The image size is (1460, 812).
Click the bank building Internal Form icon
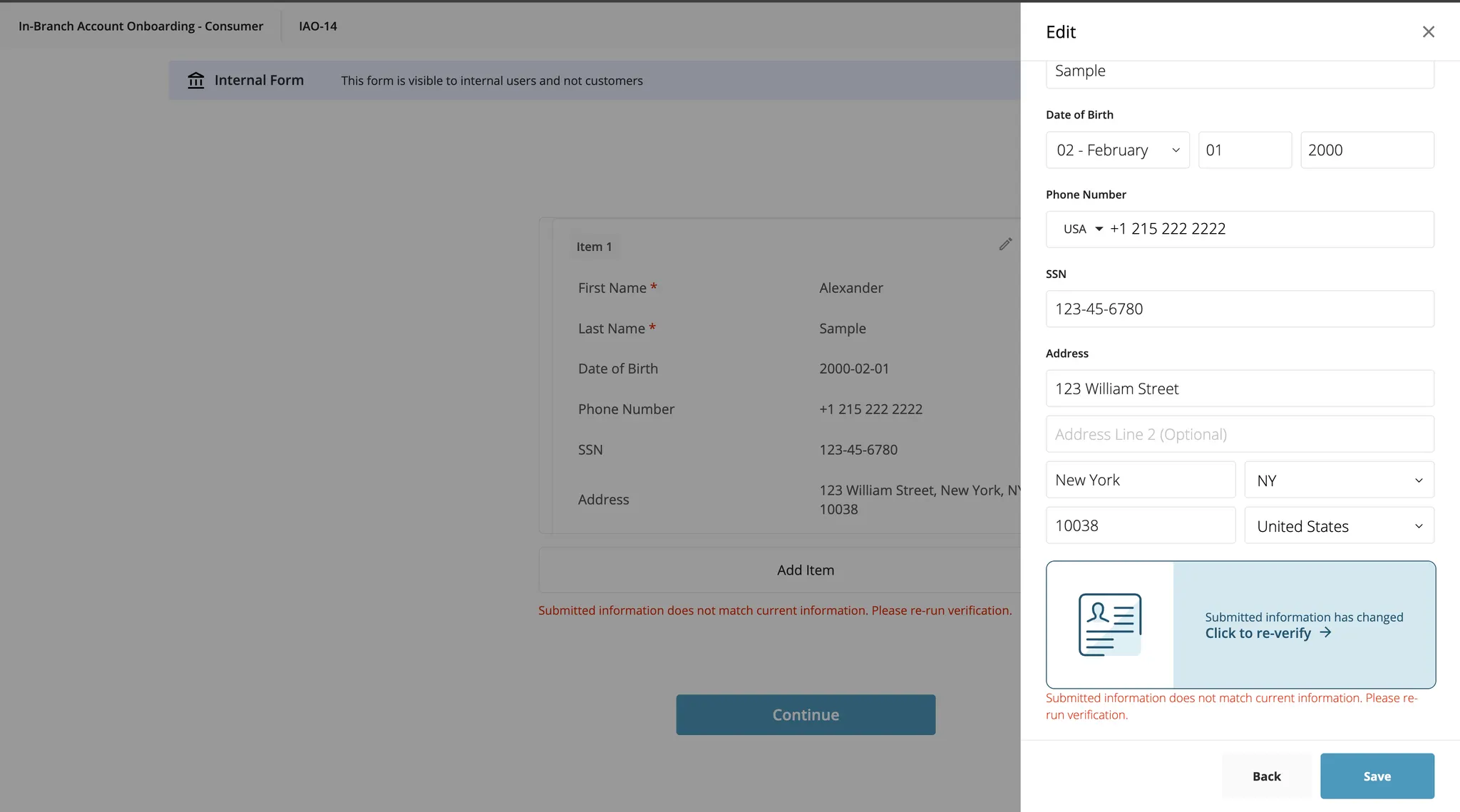pos(196,81)
